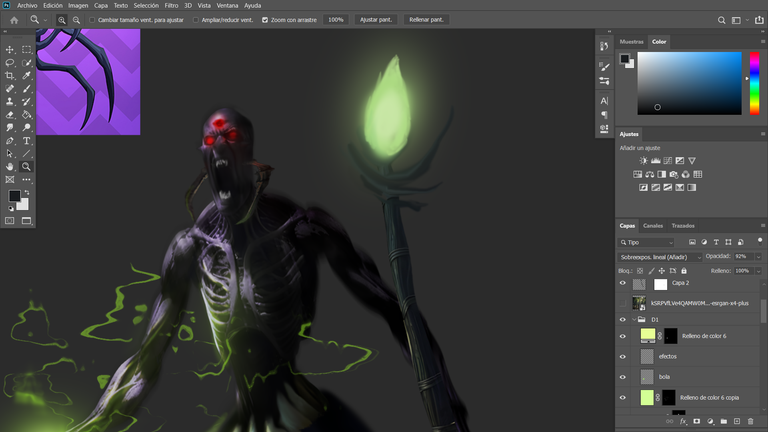Open the Ajustes panel menu
Image resolution: width=768 pixels, height=432 pixels.
763,134
